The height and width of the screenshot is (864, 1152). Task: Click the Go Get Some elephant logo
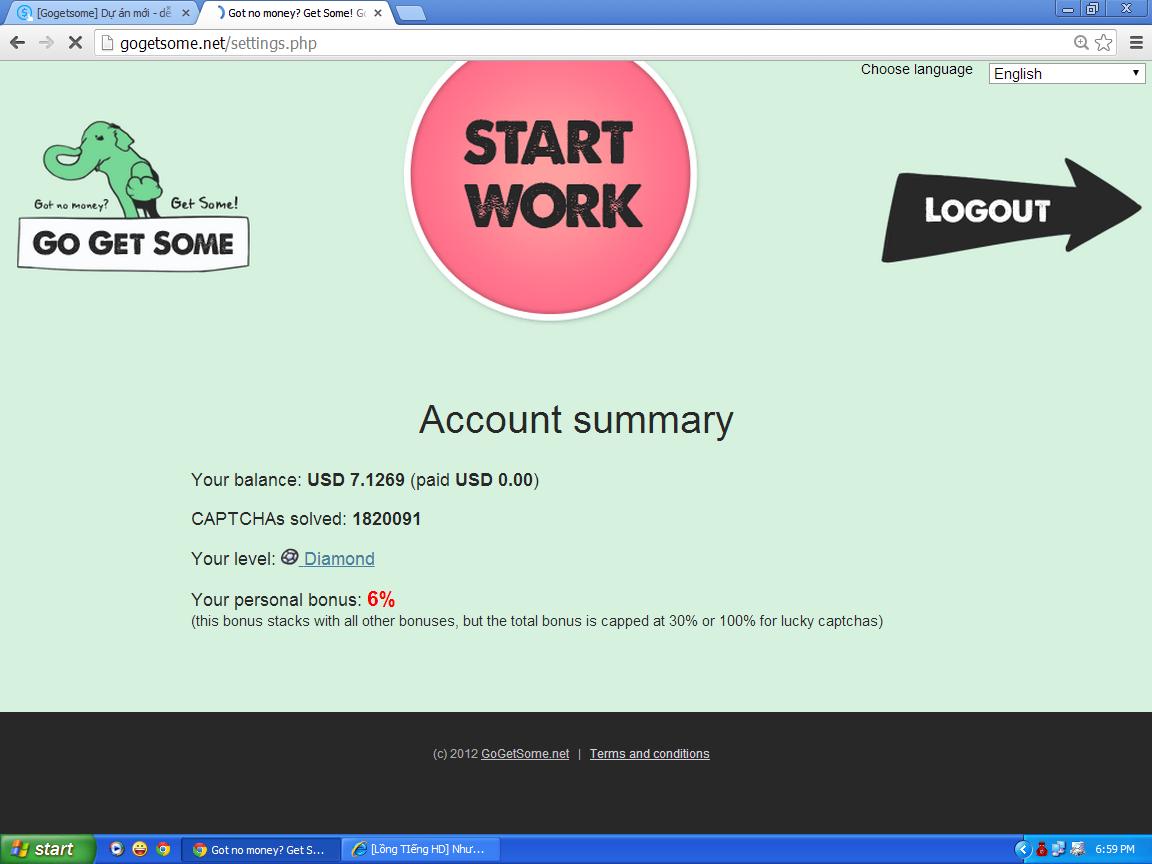coord(133,196)
